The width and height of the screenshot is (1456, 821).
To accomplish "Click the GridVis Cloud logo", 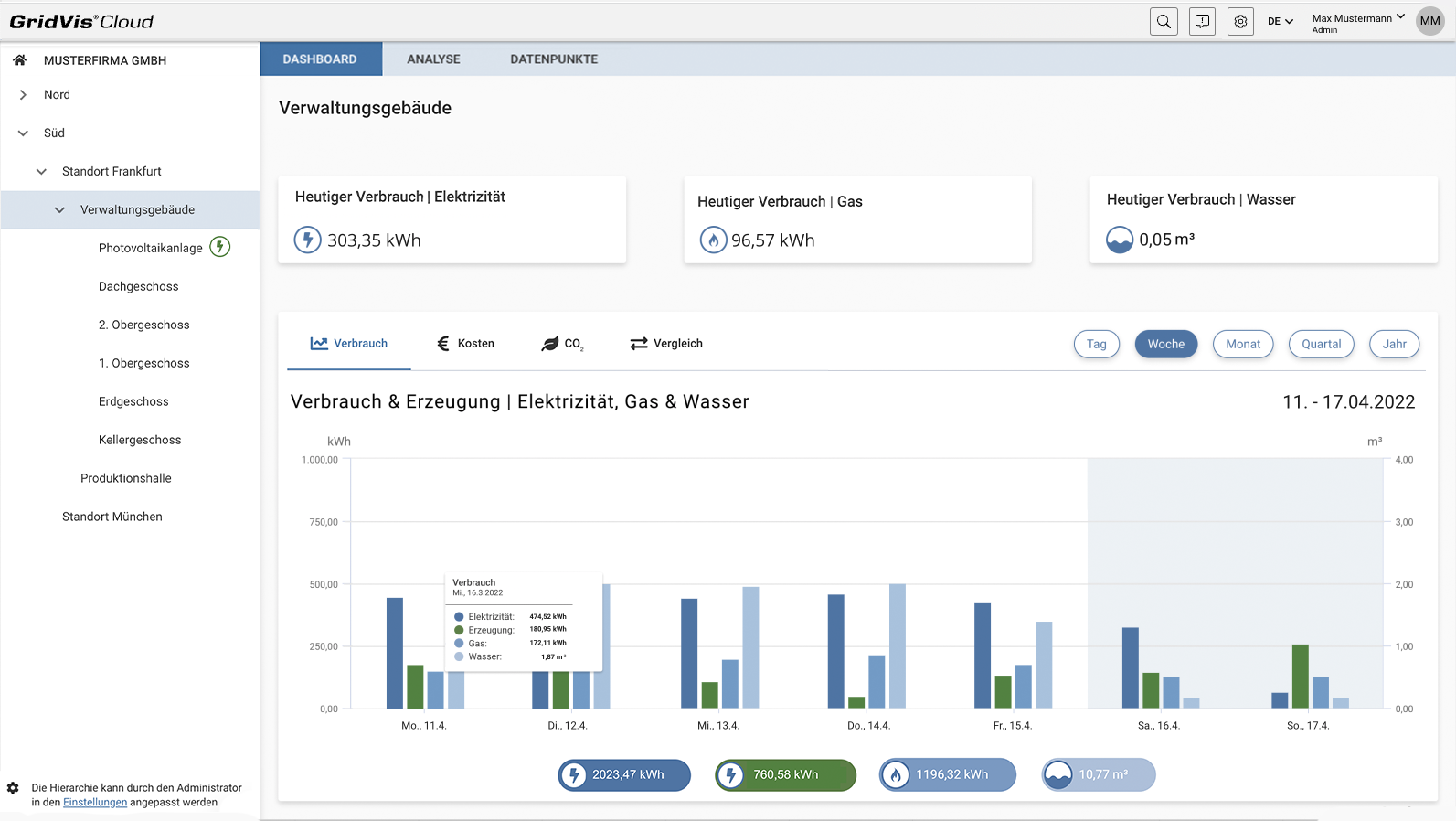I will (81, 21).
